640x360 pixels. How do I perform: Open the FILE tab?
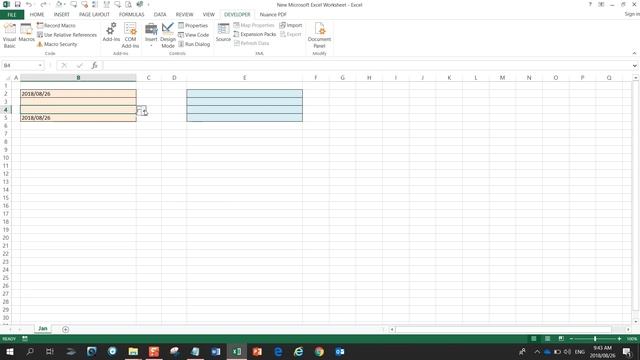tap(12, 15)
